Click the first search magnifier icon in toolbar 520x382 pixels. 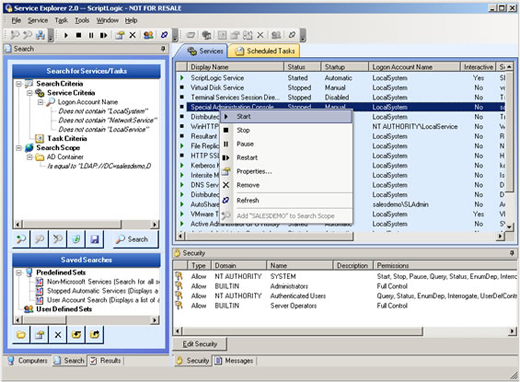[15, 35]
